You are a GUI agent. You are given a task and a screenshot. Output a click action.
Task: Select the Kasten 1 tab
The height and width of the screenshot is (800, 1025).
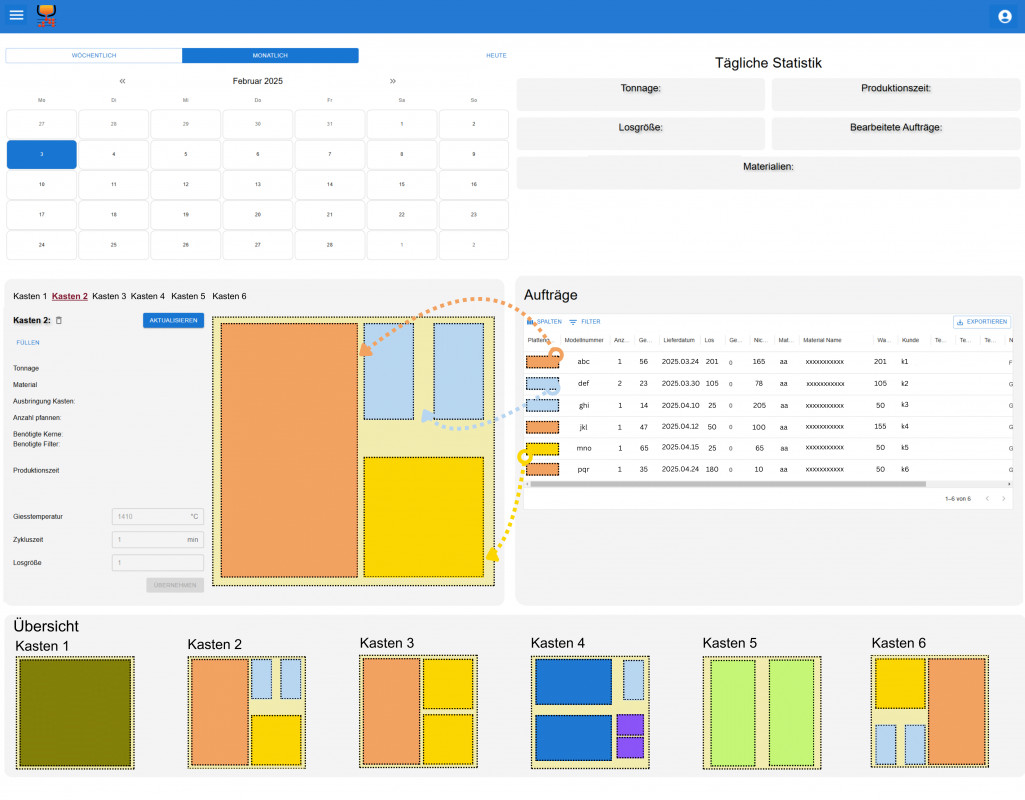point(30,296)
